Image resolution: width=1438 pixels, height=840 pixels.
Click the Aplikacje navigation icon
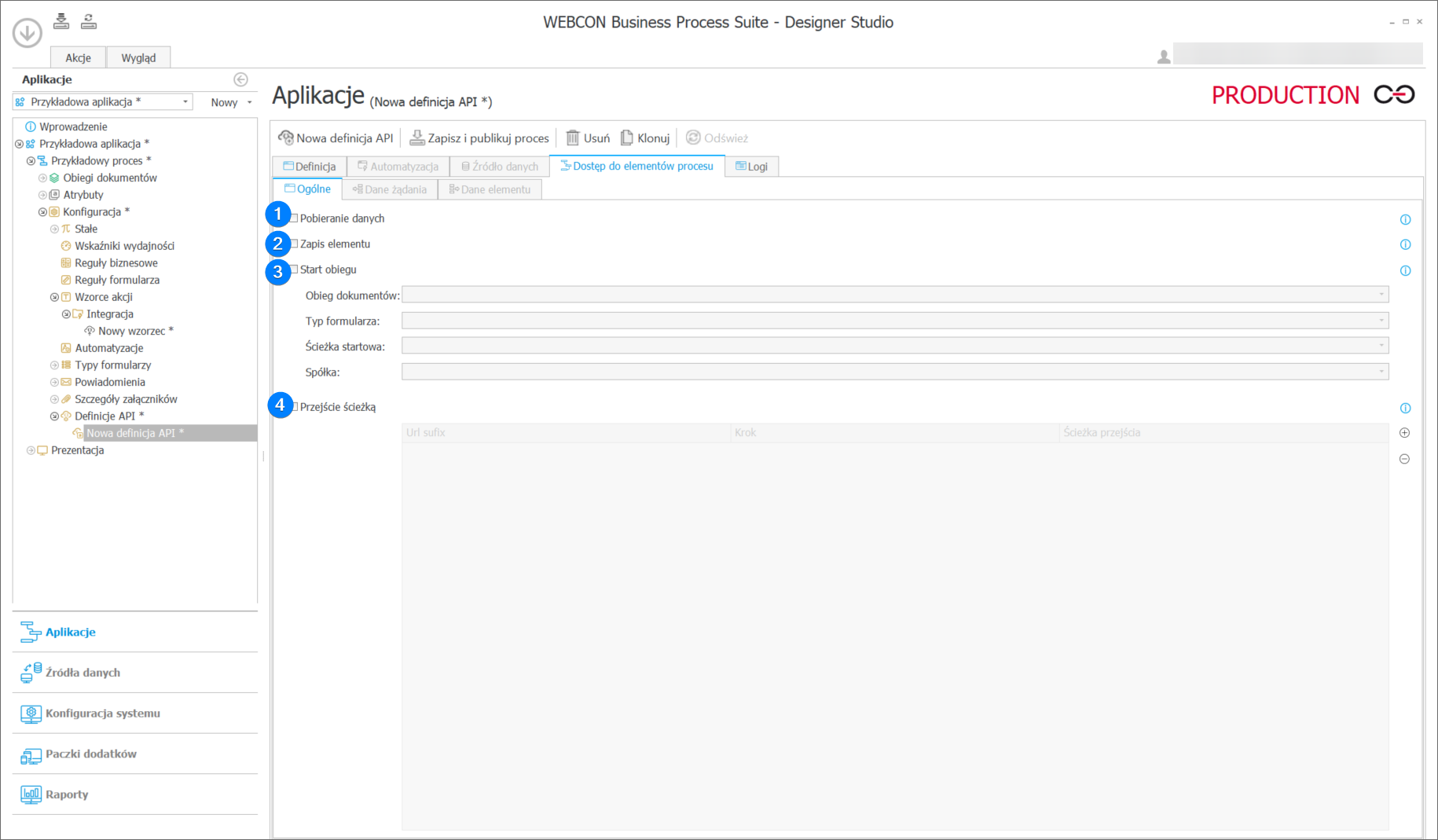[x=31, y=632]
